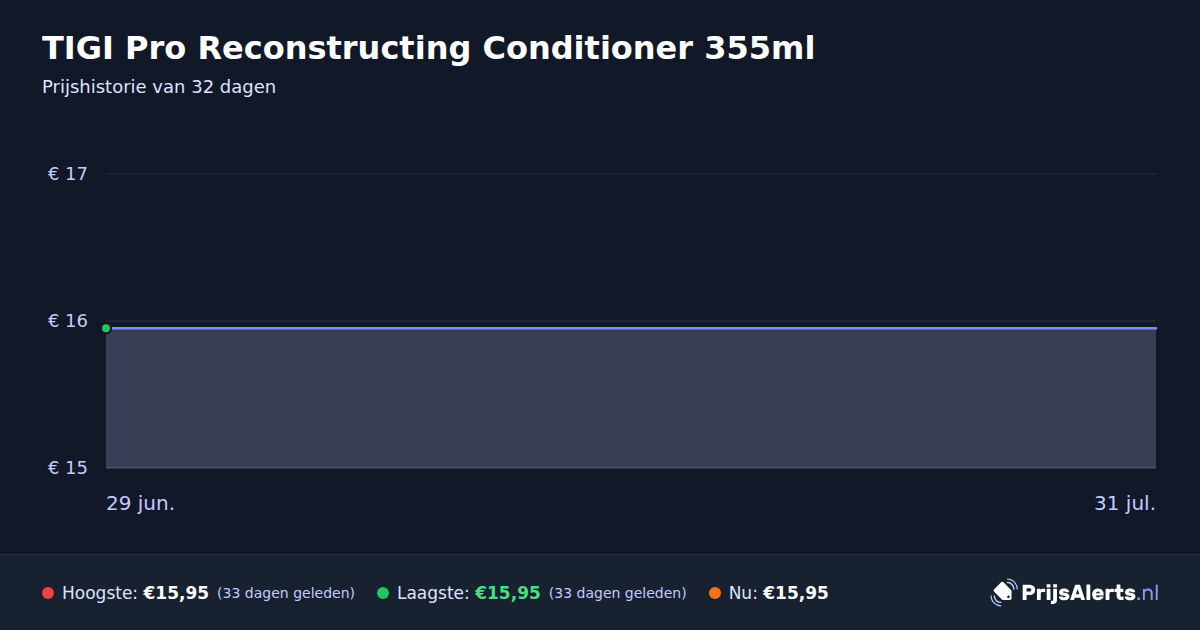1200x630 pixels.
Task: Click the red Hoogste indicator dot
Action: click(48, 593)
